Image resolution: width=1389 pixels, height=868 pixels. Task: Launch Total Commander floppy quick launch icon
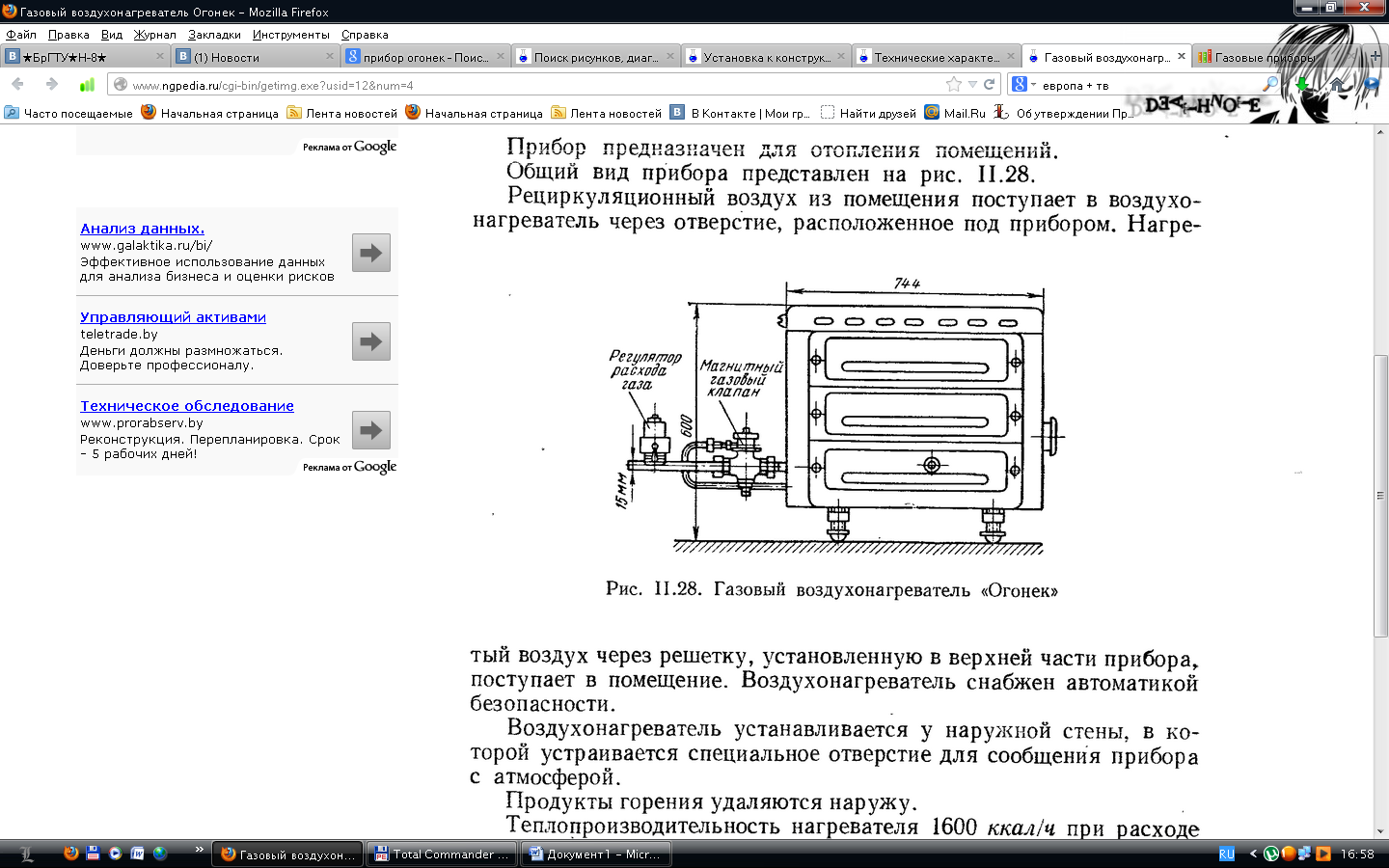pos(93,854)
